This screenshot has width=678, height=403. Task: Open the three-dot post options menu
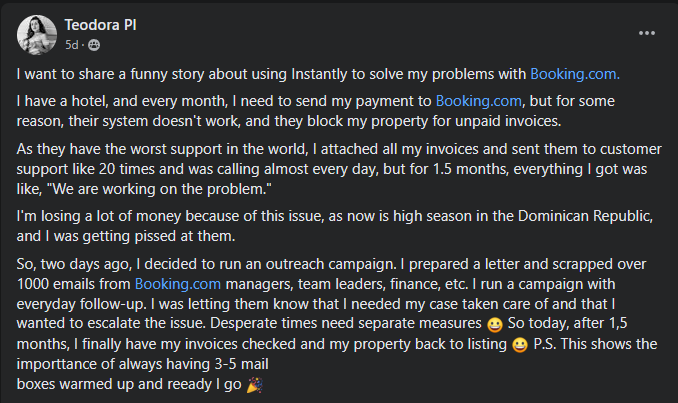coord(646,33)
